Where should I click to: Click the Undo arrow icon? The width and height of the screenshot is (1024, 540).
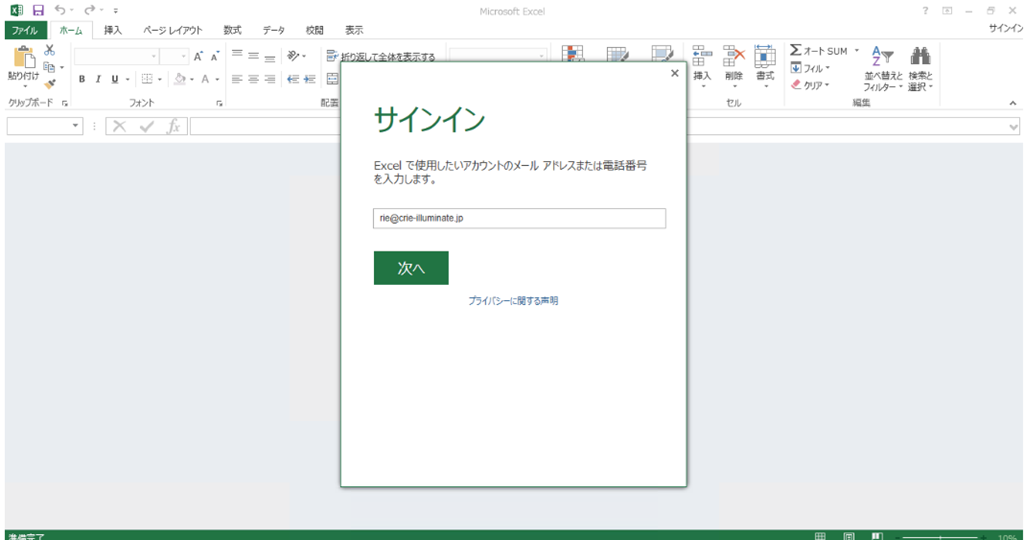60,10
